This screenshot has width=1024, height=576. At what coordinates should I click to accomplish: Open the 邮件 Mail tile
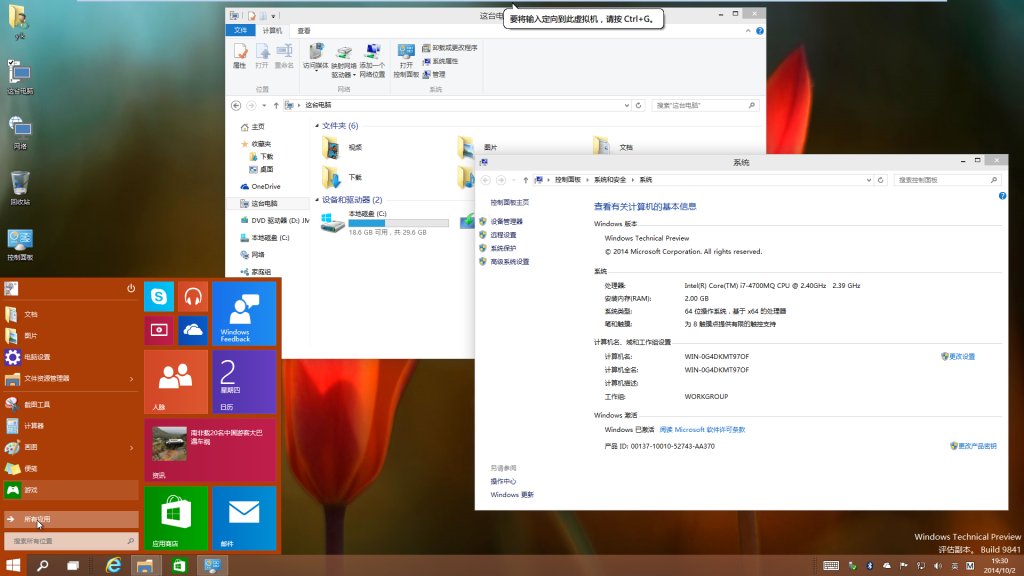point(244,517)
